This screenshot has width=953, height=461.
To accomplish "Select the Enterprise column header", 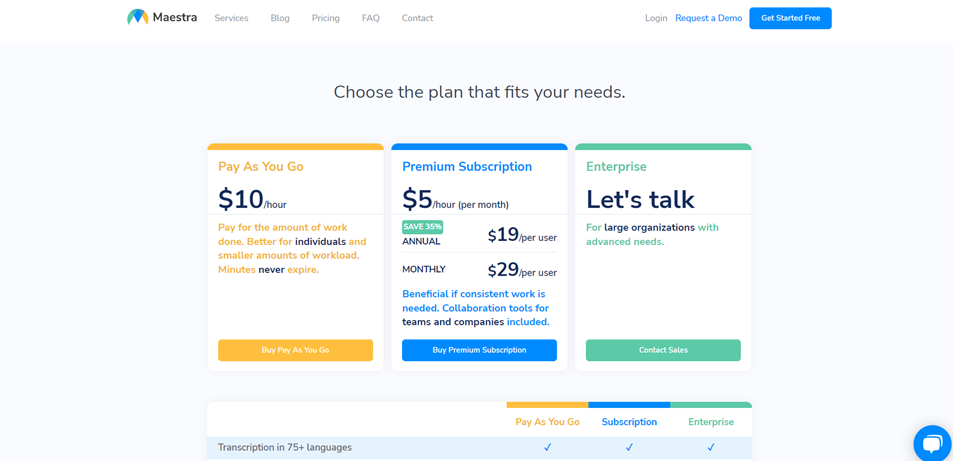I will pos(711,422).
